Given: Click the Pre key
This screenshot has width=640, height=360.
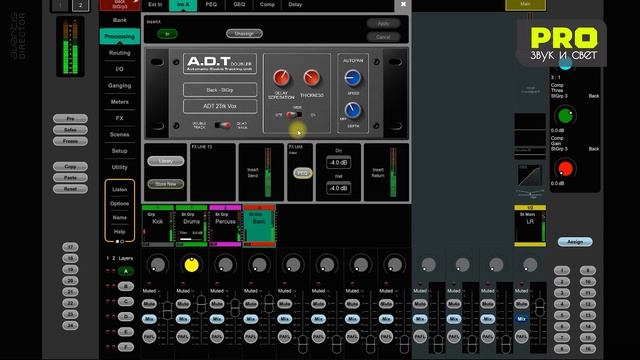Looking at the screenshot, I should tap(70, 118).
